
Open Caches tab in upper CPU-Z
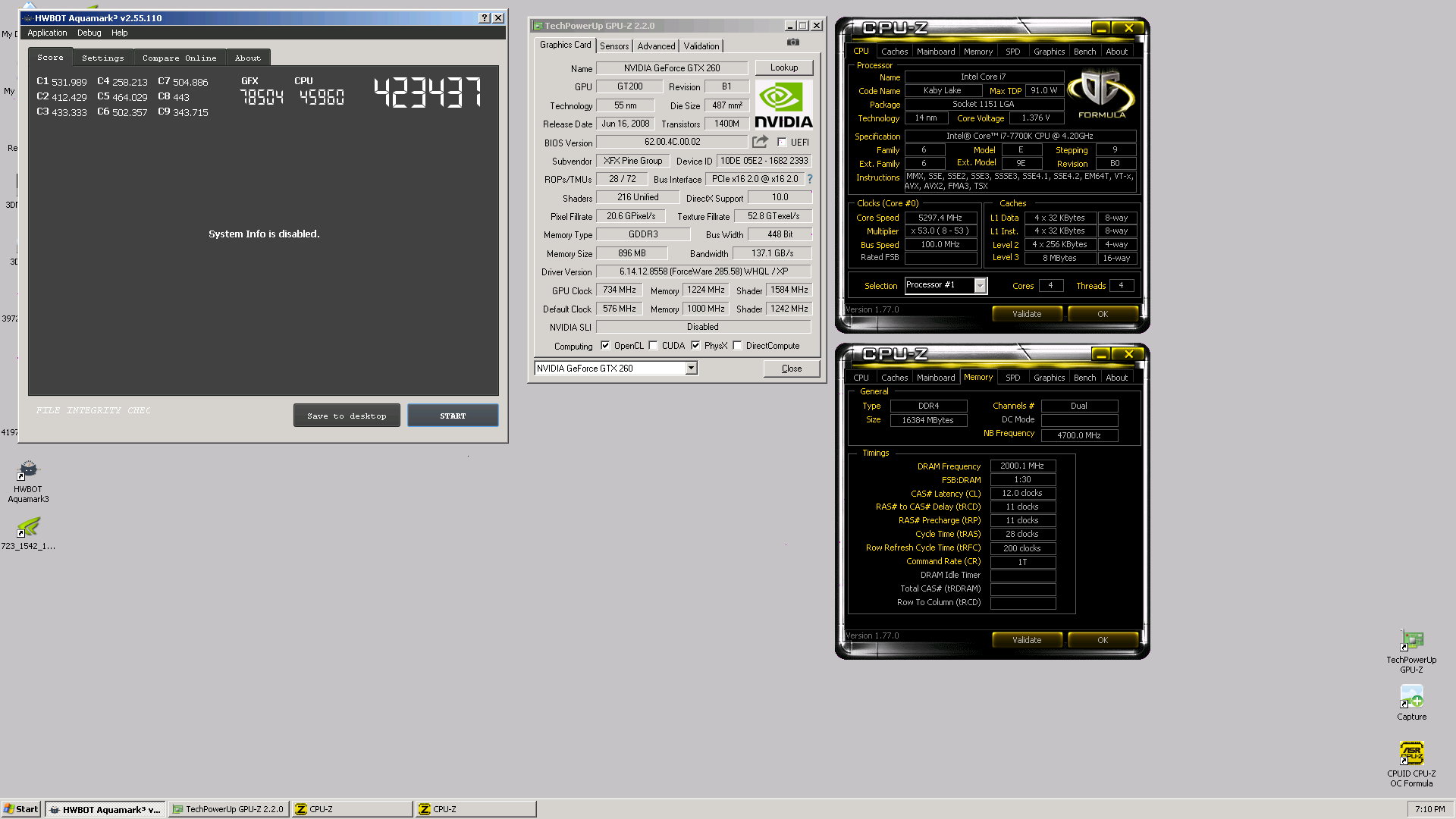[x=894, y=52]
